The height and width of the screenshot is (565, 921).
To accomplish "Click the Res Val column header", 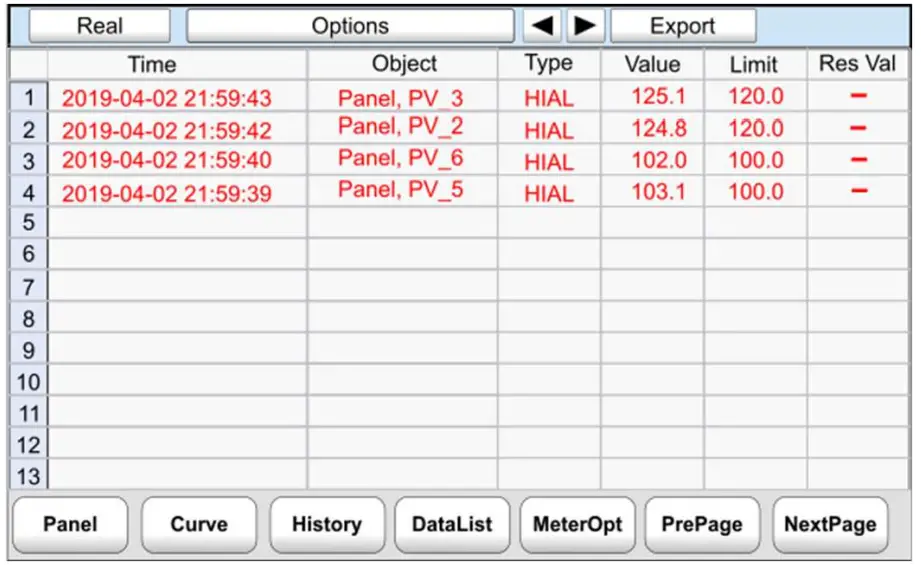I will coord(858,65).
